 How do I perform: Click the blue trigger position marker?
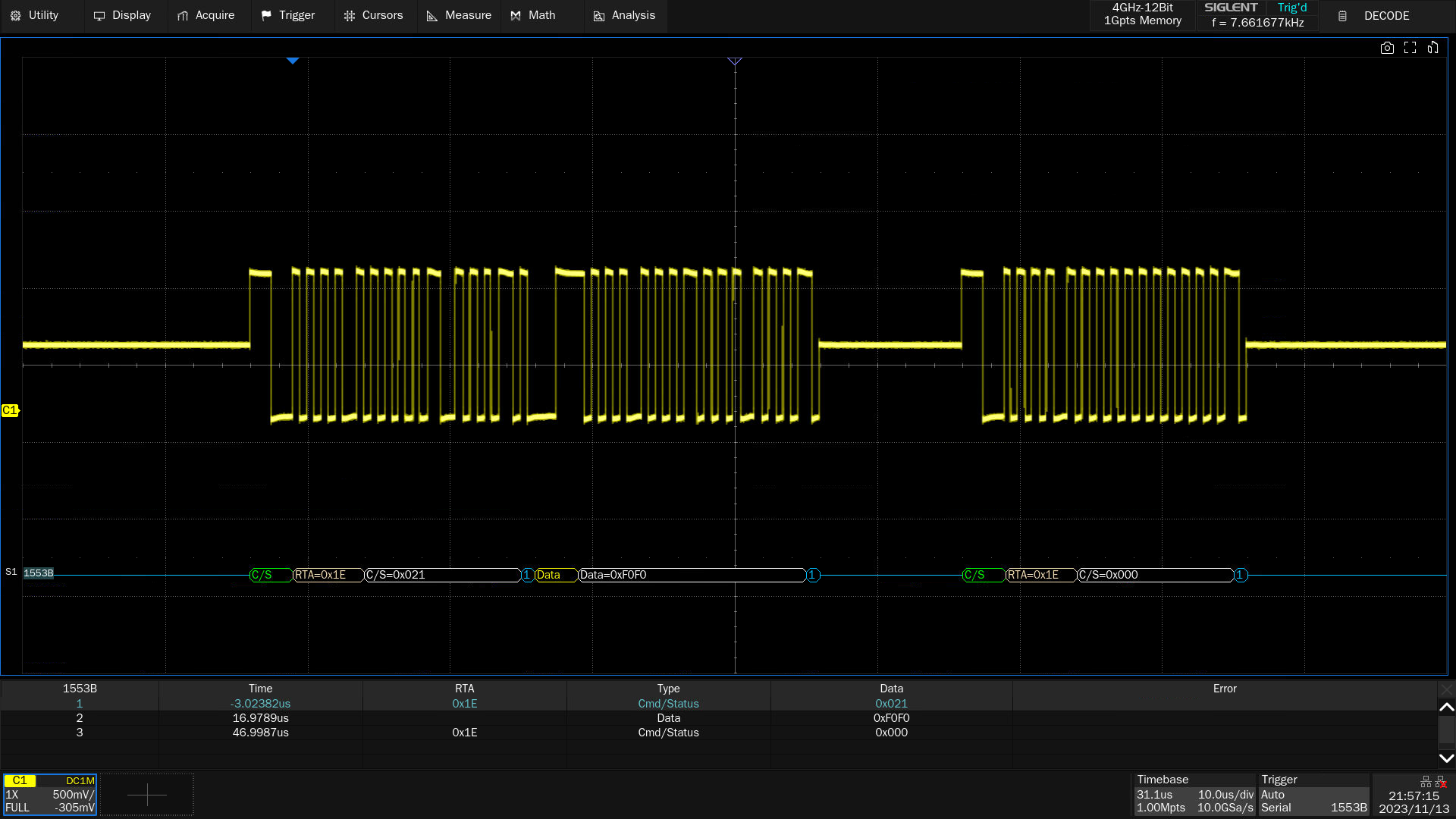pyautogui.click(x=293, y=61)
